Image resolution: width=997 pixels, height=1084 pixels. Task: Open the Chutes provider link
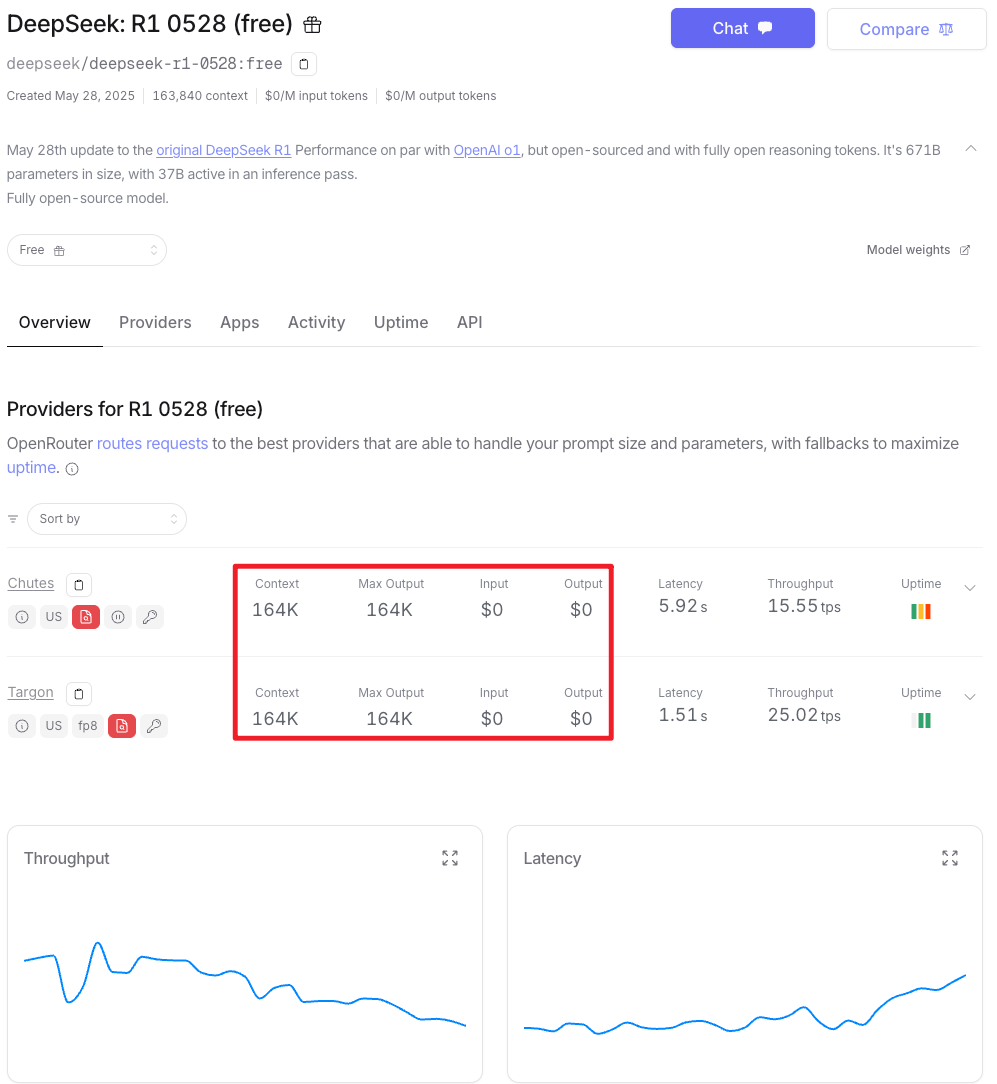tap(30, 583)
